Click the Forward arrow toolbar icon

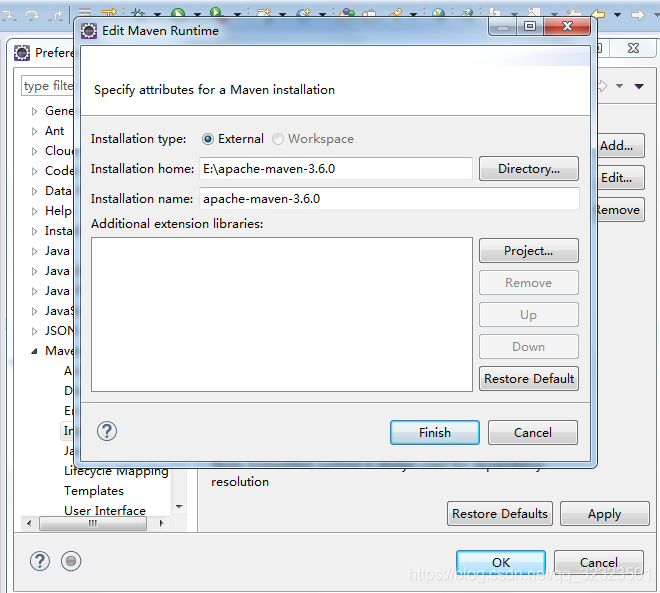(638, 15)
